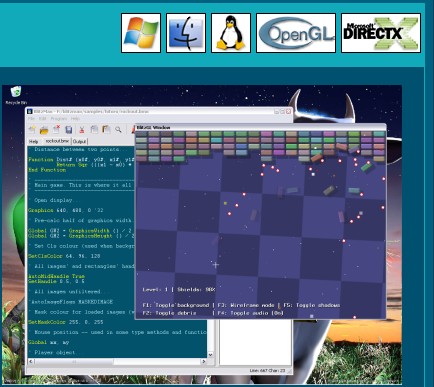Screen dimensions: 434x387
Task: Click the Copy toolbar icon
Action: (94, 130)
